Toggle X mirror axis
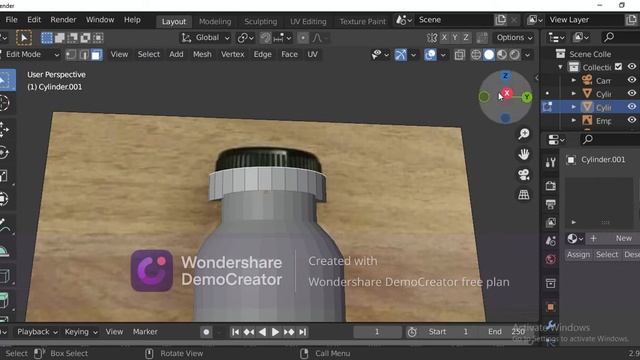 coord(444,38)
